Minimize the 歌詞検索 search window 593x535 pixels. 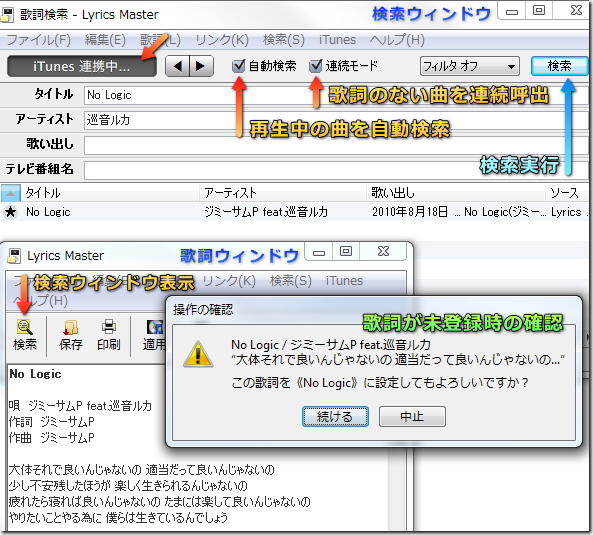click(x=512, y=10)
